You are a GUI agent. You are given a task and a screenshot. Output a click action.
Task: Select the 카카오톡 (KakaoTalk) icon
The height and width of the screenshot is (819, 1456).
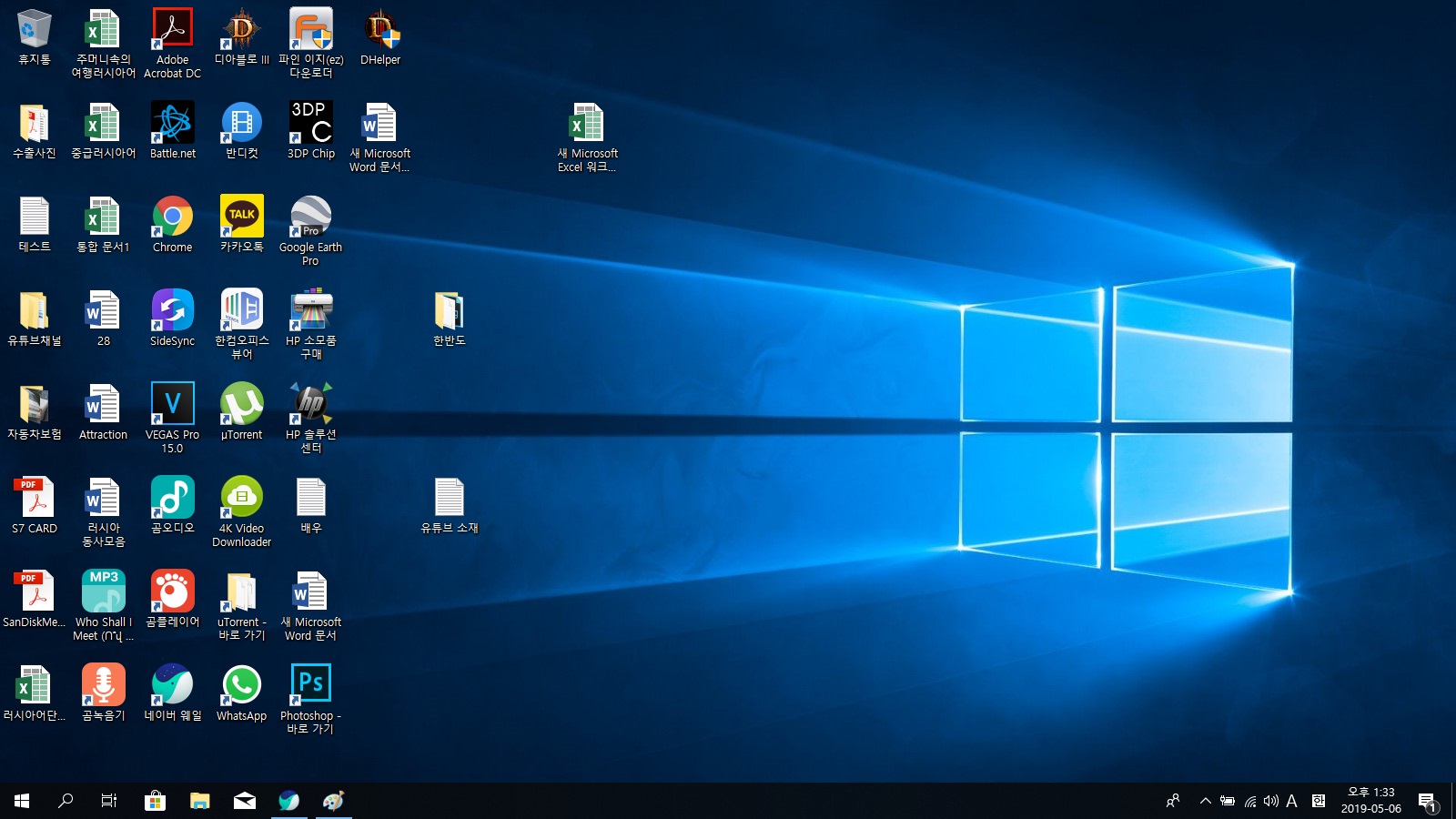click(242, 225)
